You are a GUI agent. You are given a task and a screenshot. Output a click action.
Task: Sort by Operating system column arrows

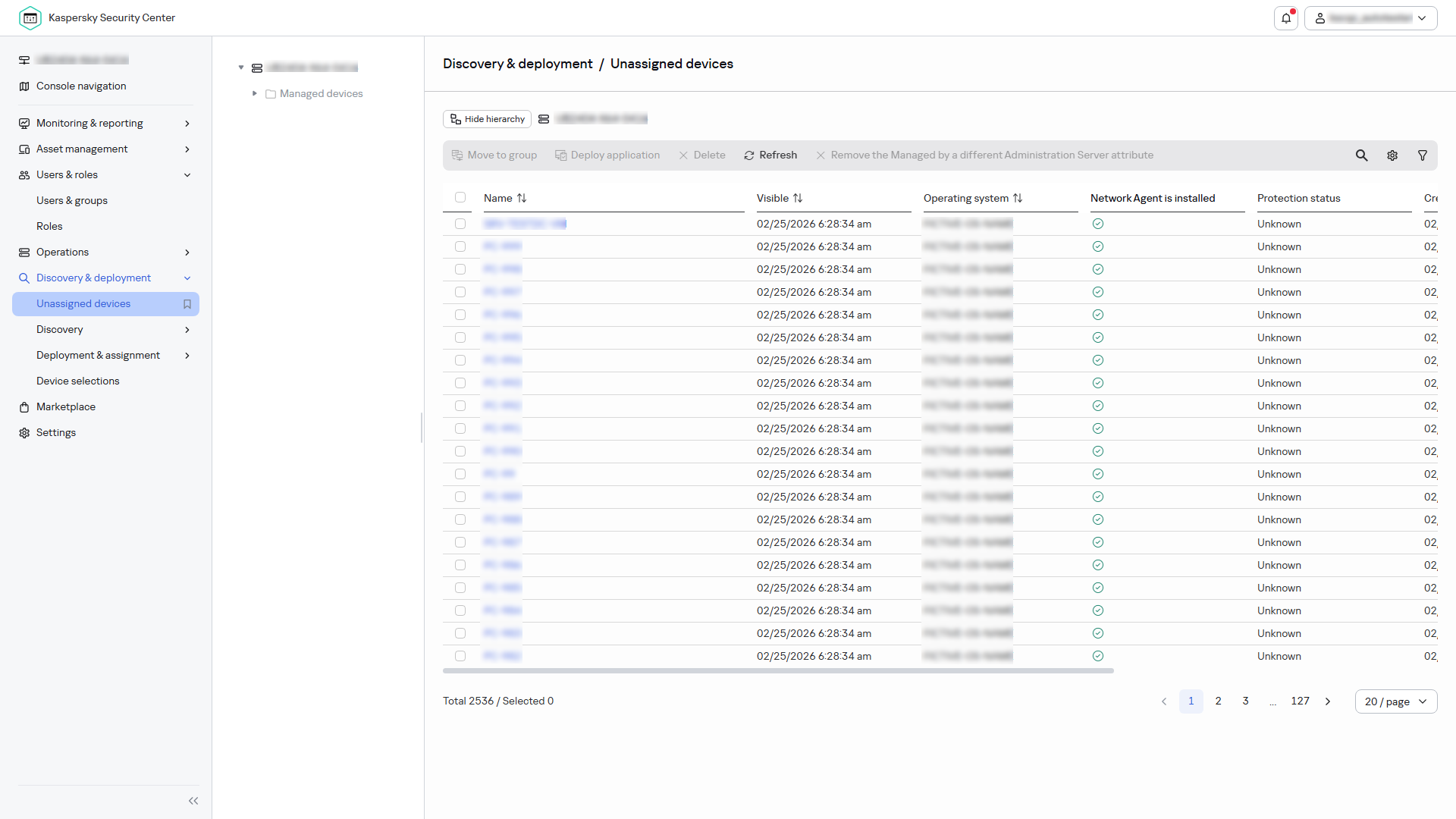tap(1018, 198)
